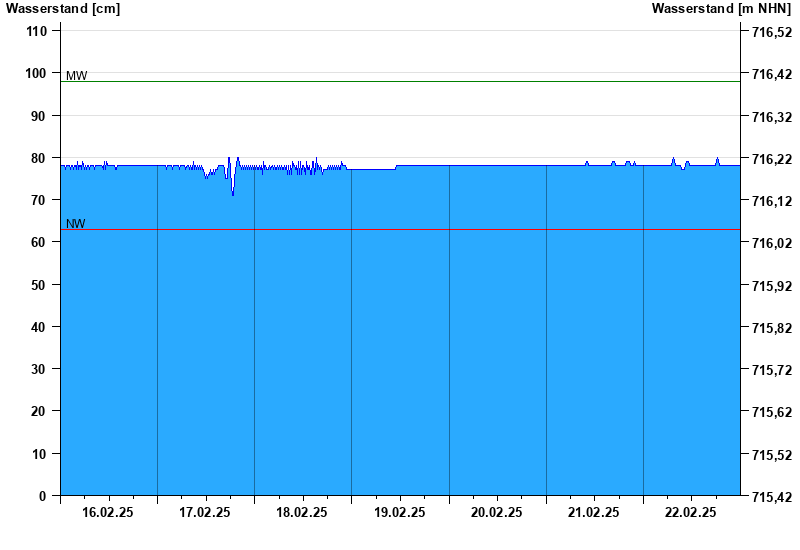Select the 19.02.25 date label
800x550 pixels.
pyautogui.click(x=399, y=512)
